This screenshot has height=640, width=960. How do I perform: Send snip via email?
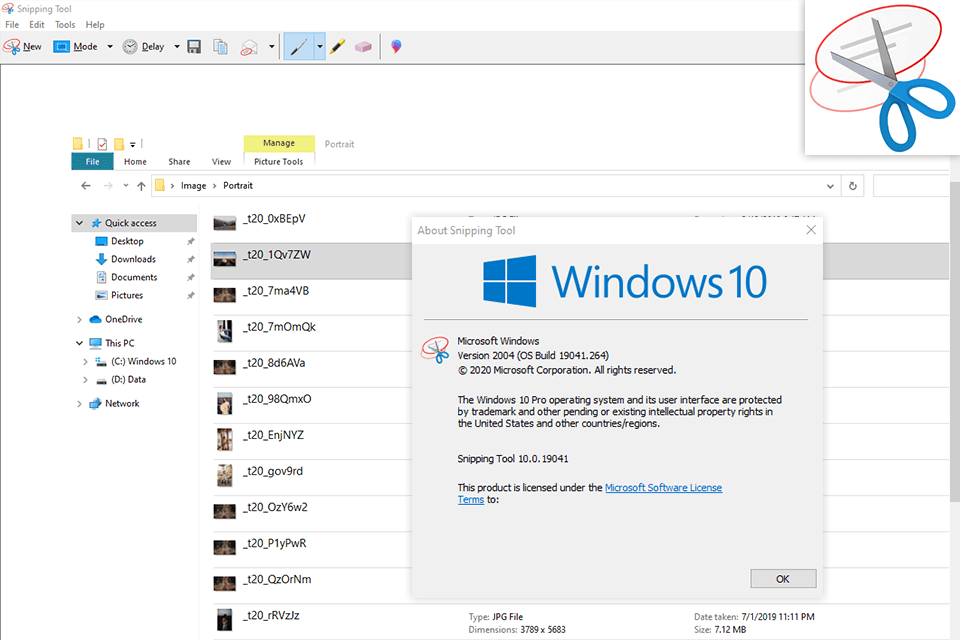247,46
